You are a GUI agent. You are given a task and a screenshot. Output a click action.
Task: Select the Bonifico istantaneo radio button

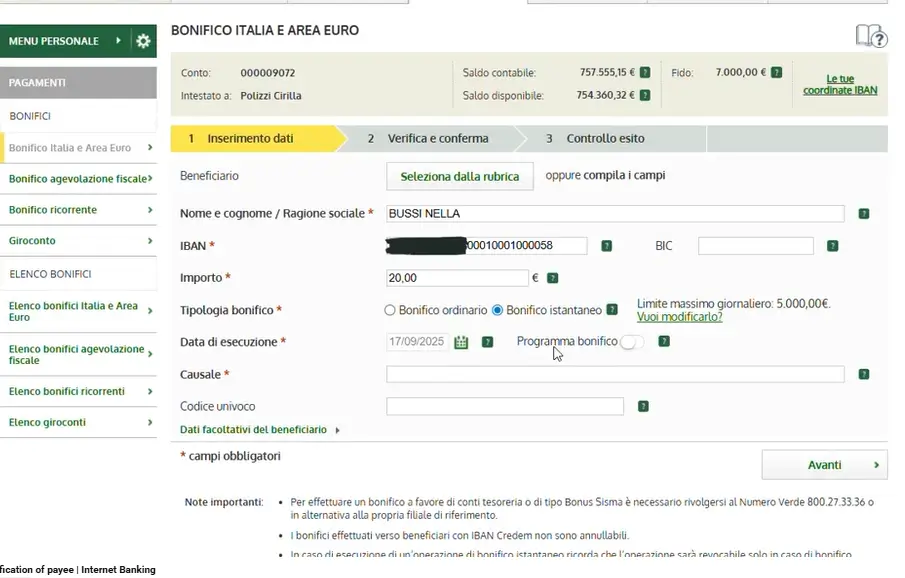pos(497,310)
